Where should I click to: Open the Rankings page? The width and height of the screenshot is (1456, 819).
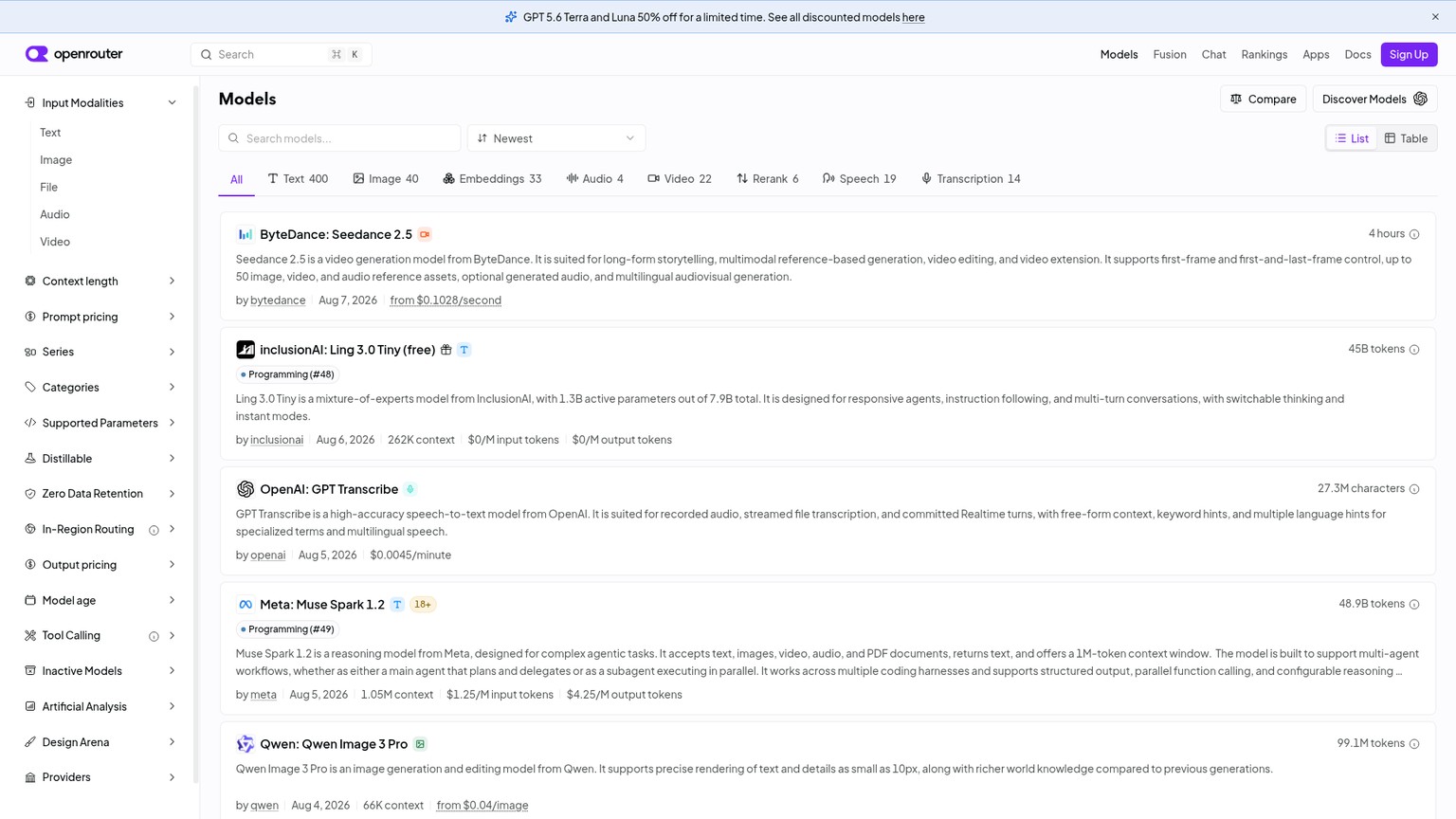(x=1265, y=54)
